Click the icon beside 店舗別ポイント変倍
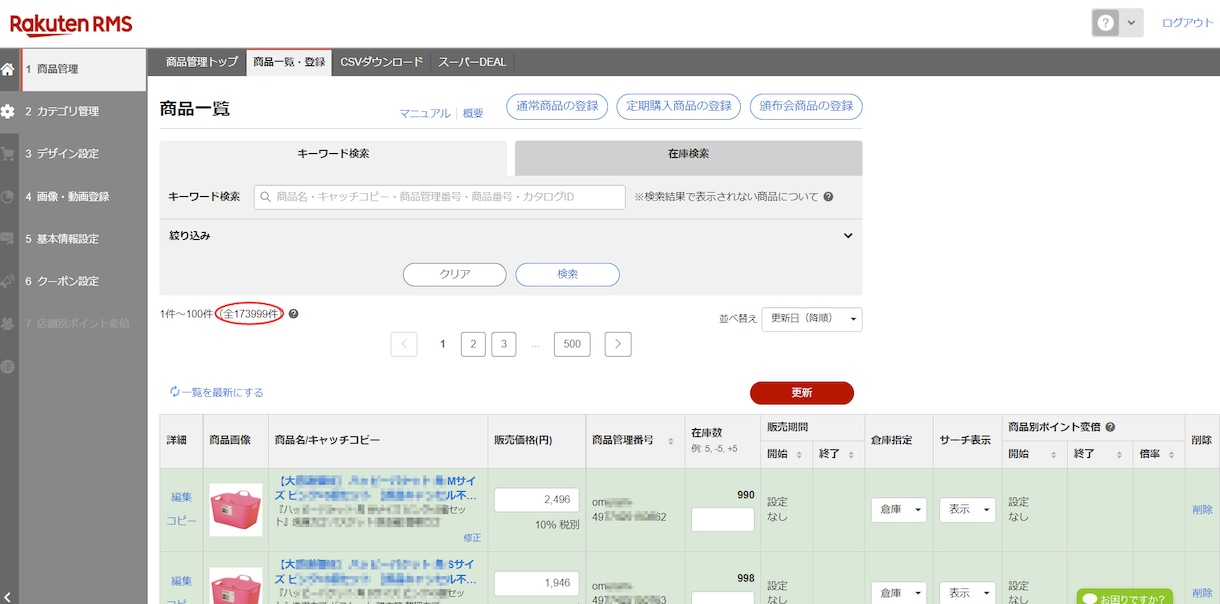The image size is (1220, 604). (x=8, y=324)
